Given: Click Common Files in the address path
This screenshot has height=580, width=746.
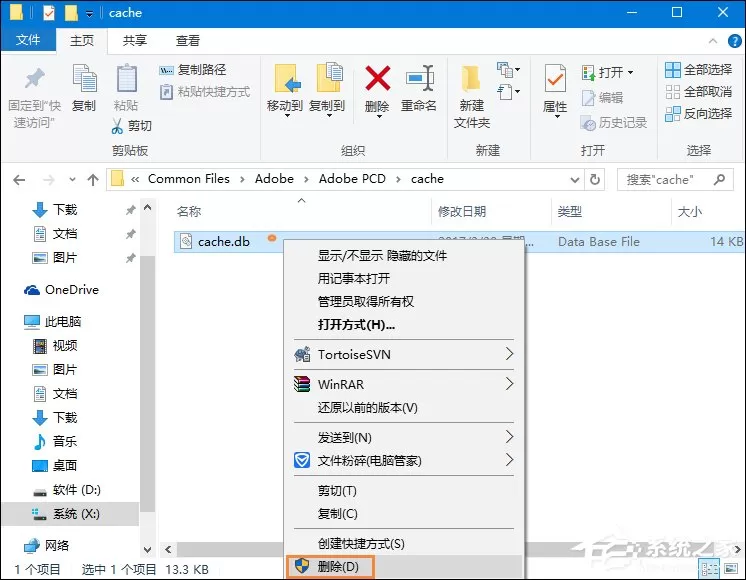Looking at the screenshot, I should 188,179.
